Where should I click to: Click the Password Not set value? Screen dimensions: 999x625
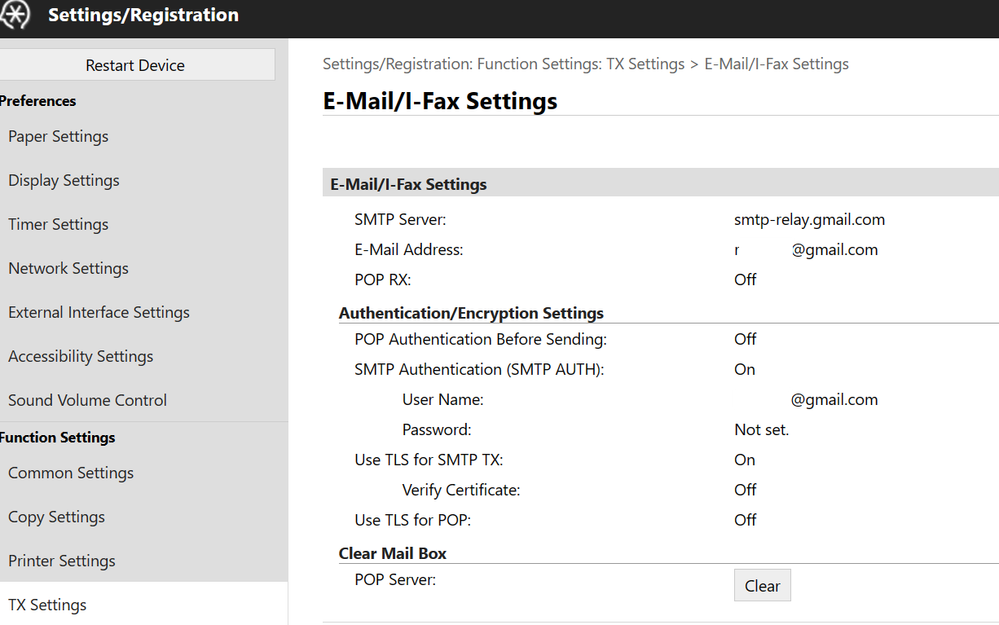coord(761,430)
